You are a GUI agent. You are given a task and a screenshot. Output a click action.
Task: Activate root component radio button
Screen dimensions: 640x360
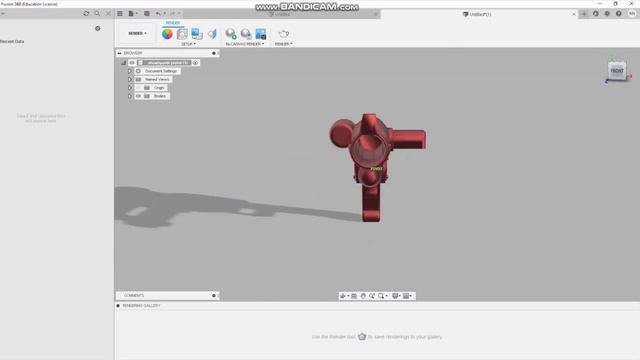[196, 63]
